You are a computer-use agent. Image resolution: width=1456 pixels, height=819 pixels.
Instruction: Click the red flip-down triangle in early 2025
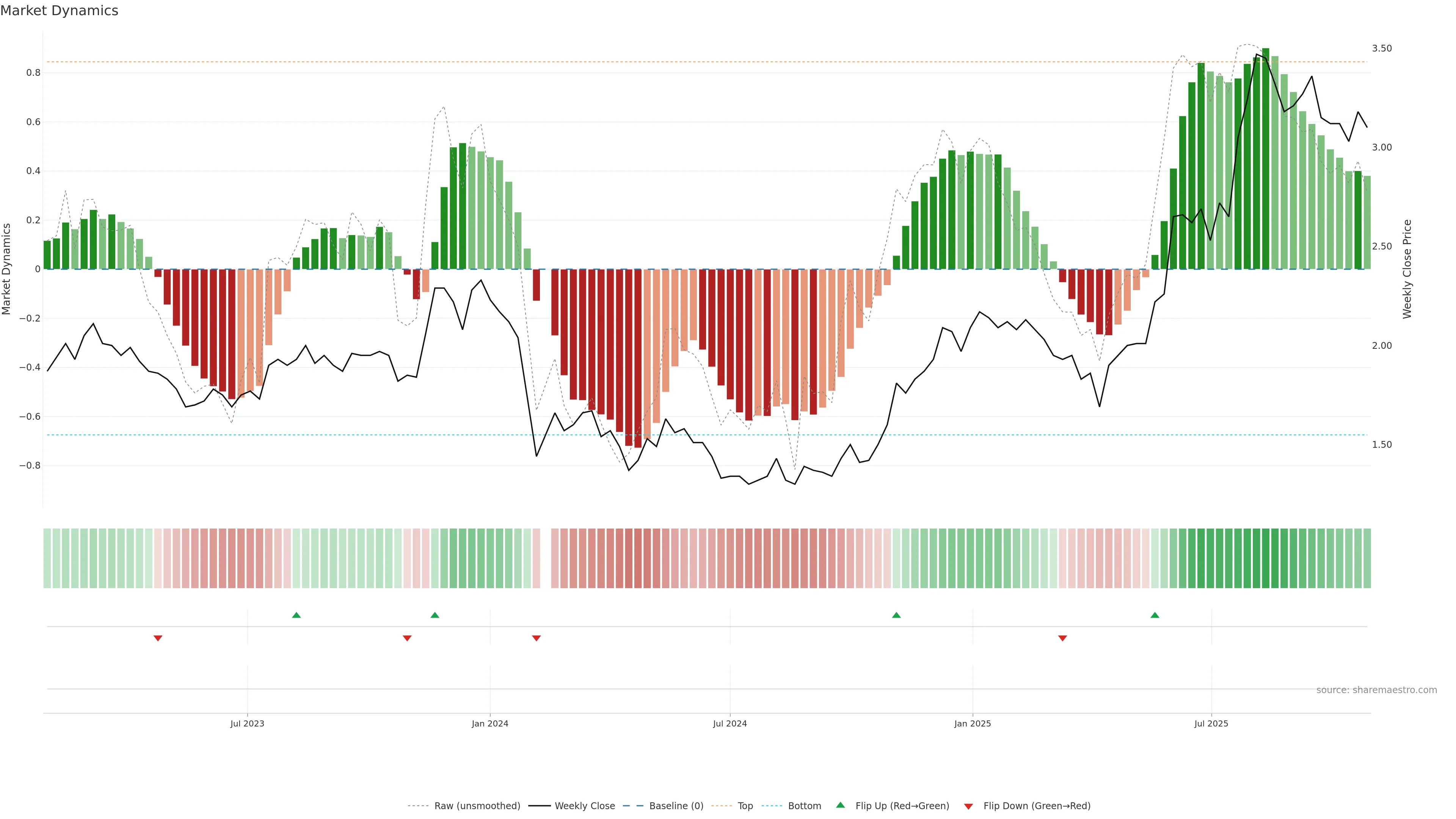[x=1062, y=638]
